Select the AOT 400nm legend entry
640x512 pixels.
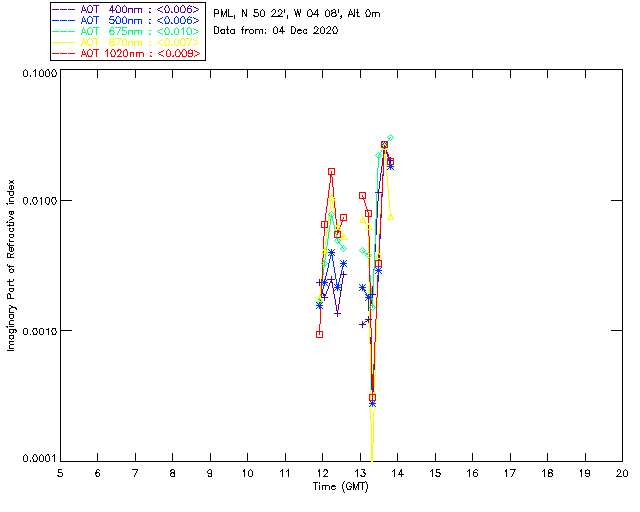pyautogui.click(x=127, y=7)
